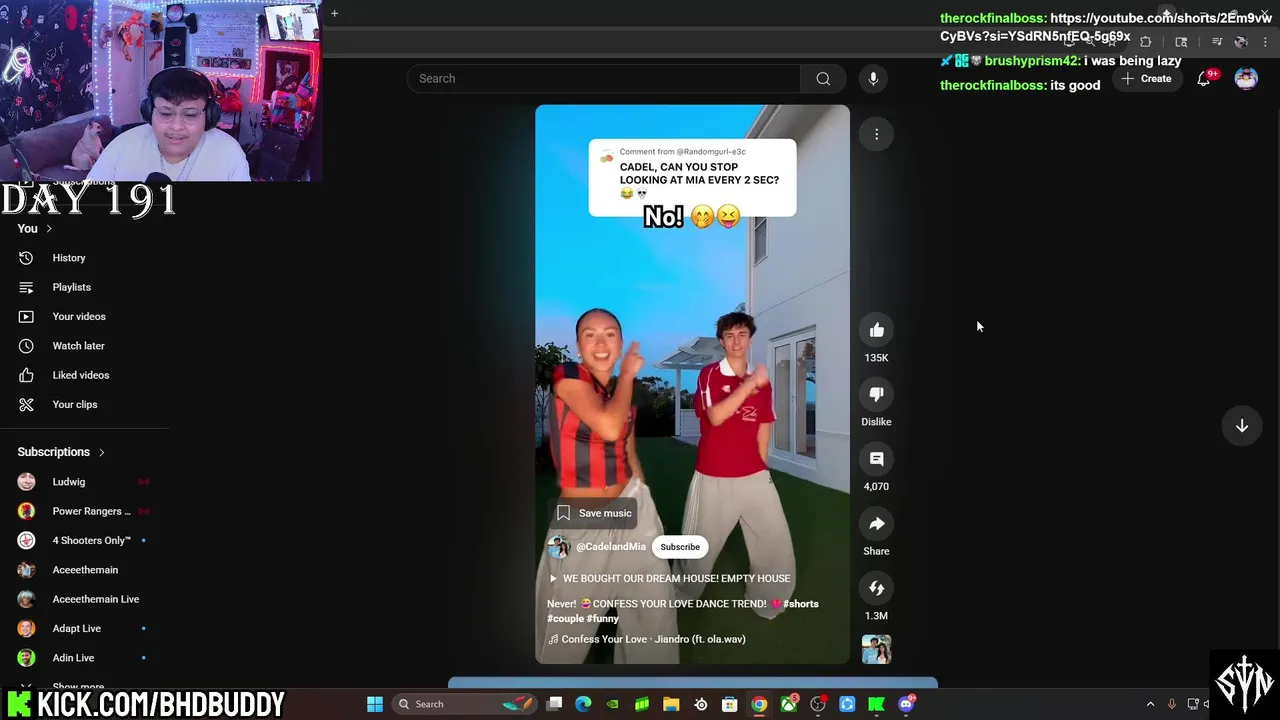The height and width of the screenshot is (720, 1280).
Task: Open 4 Shooters Only channel
Action: [x=90, y=541]
